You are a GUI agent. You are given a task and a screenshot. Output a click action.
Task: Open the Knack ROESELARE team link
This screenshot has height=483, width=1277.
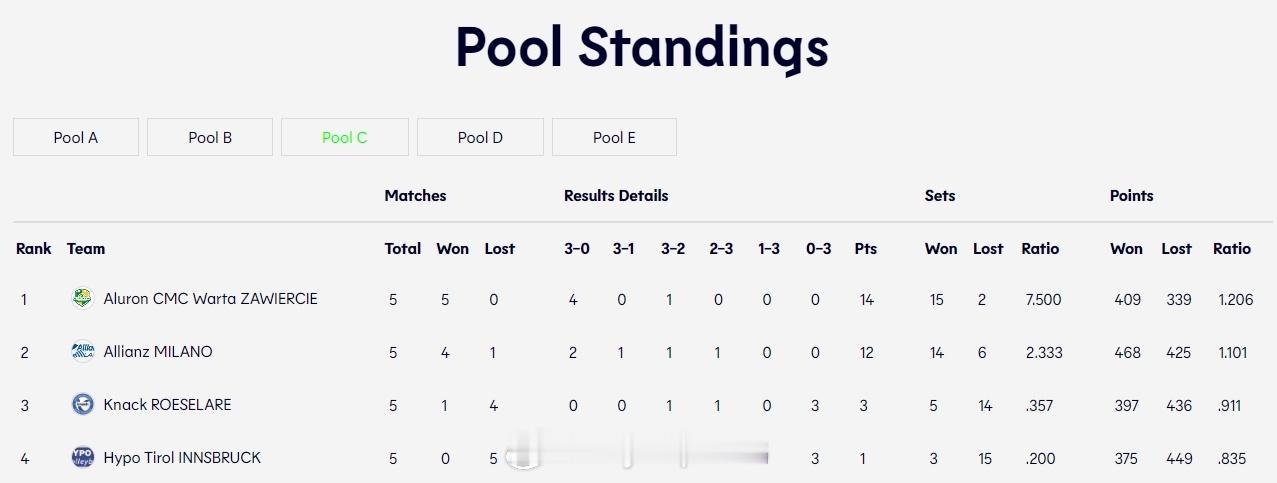click(x=167, y=404)
